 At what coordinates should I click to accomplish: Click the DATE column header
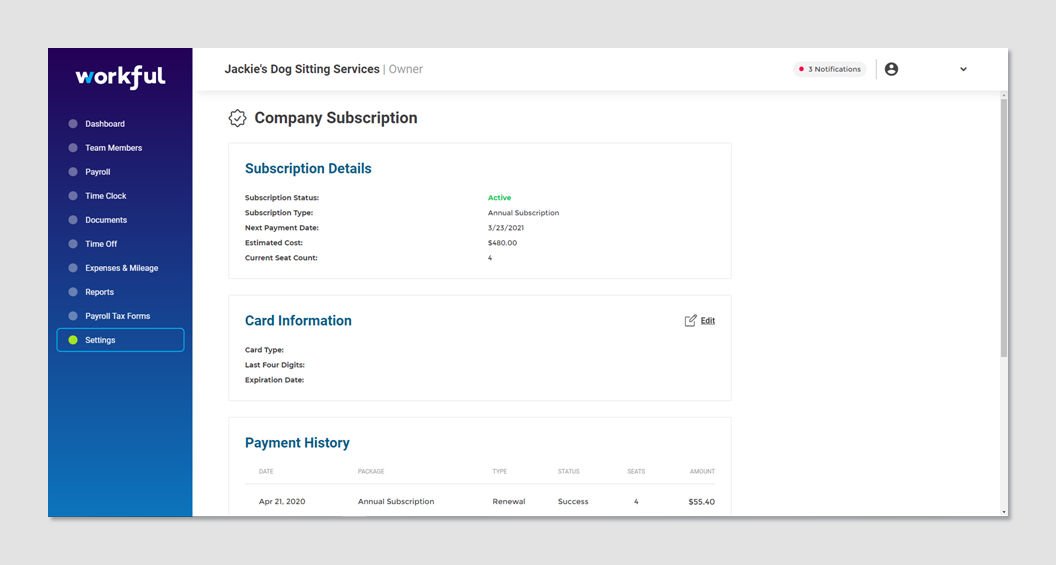pos(266,471)
